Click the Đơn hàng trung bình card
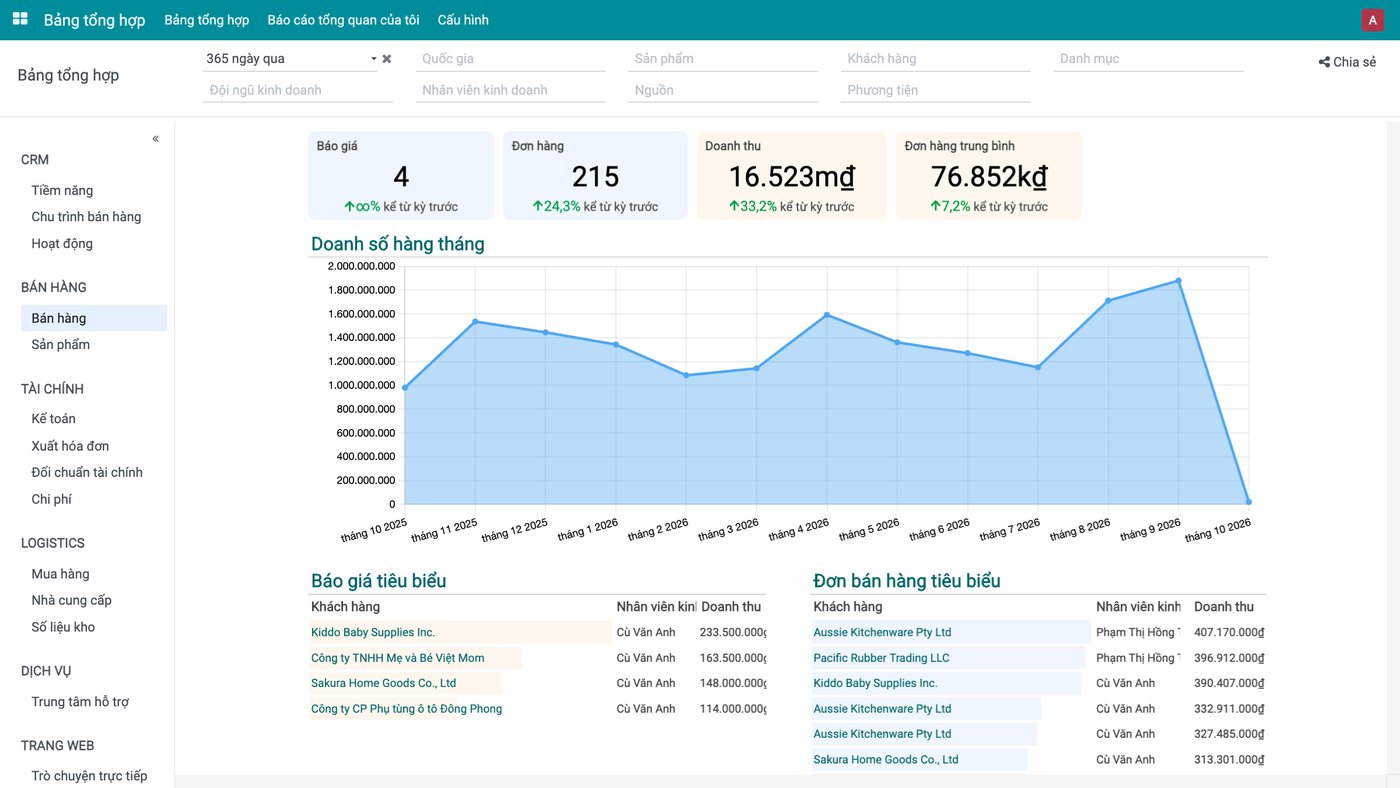 [x=989, y=176]
